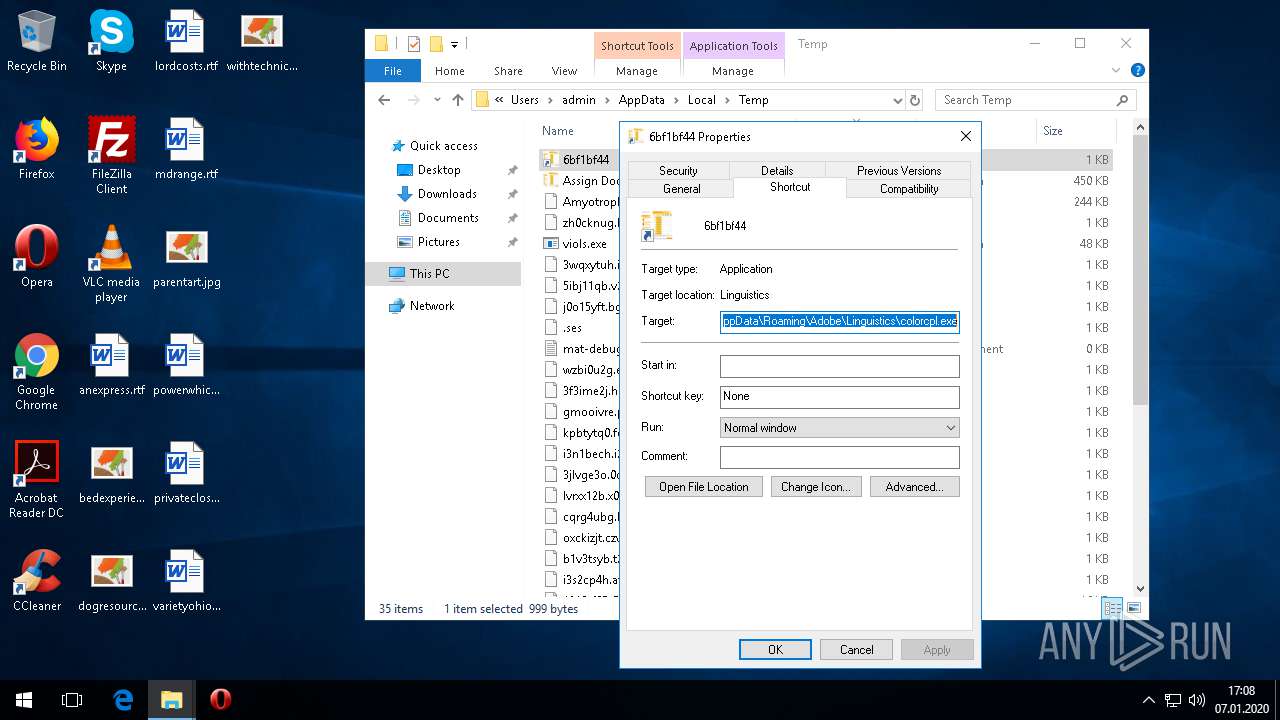Click the Comment field
Screen dimensions: 1280x720
coord(840,457)
